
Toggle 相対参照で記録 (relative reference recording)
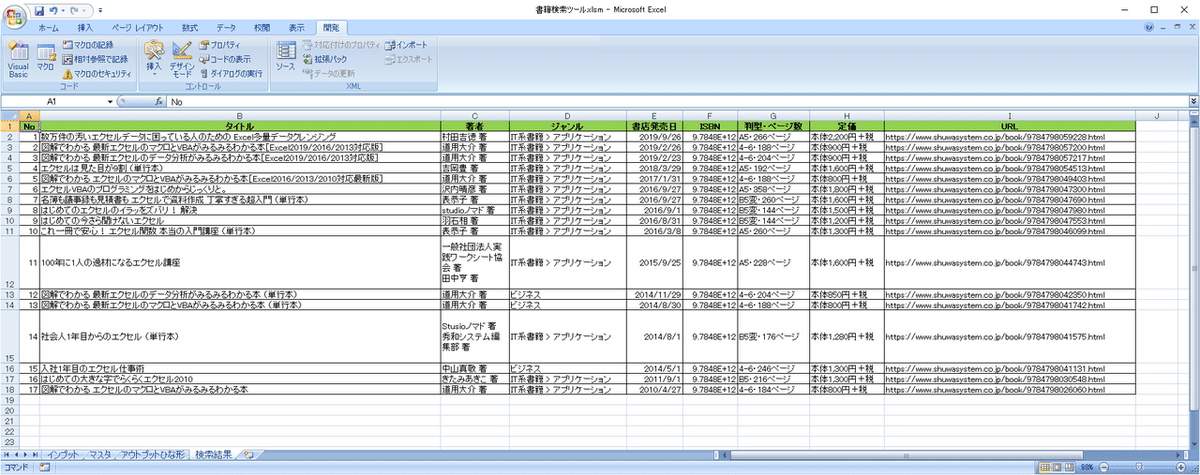[95, 59]
